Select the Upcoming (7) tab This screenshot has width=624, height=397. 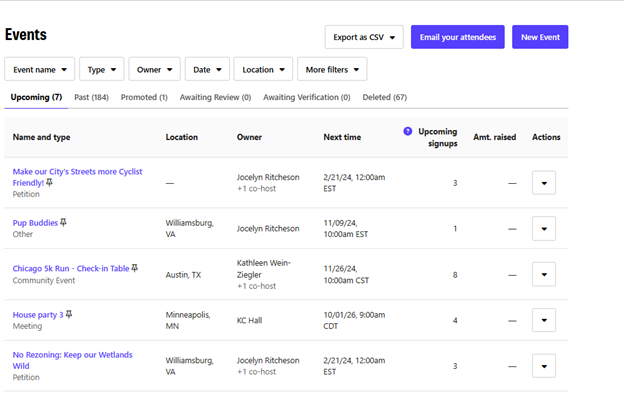(36, 97)
